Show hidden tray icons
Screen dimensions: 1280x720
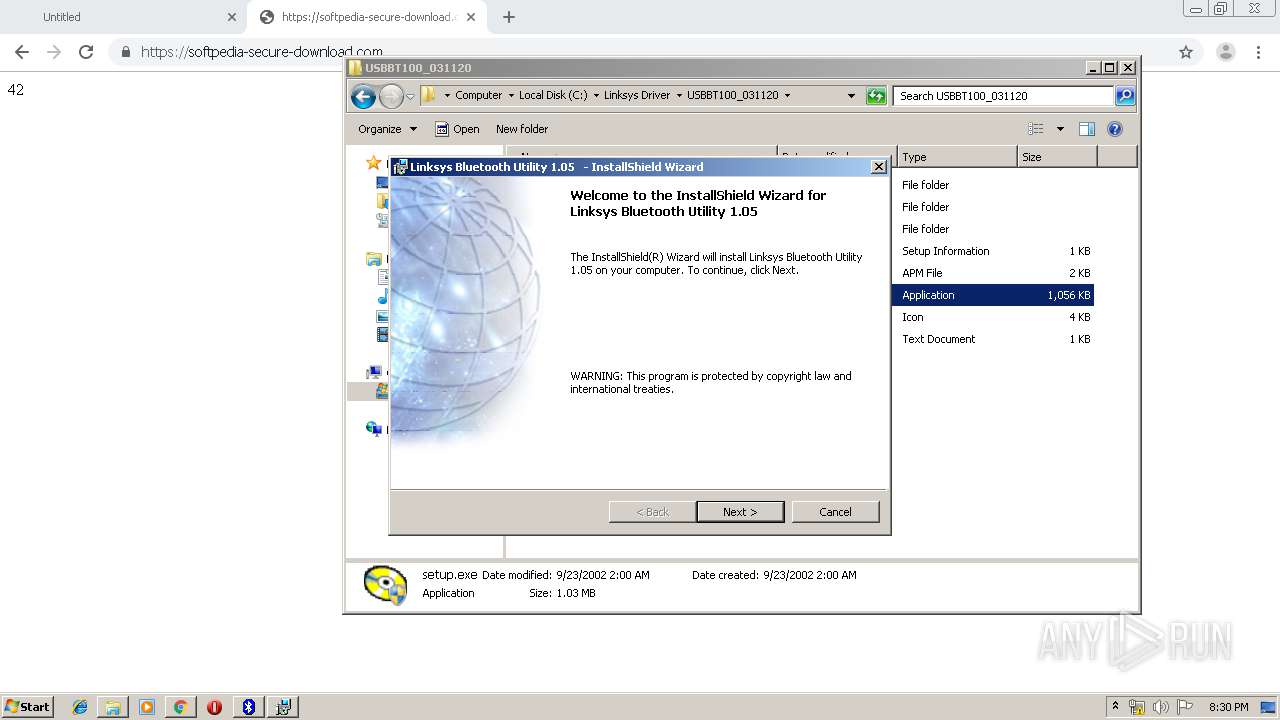pos(1116,707)
